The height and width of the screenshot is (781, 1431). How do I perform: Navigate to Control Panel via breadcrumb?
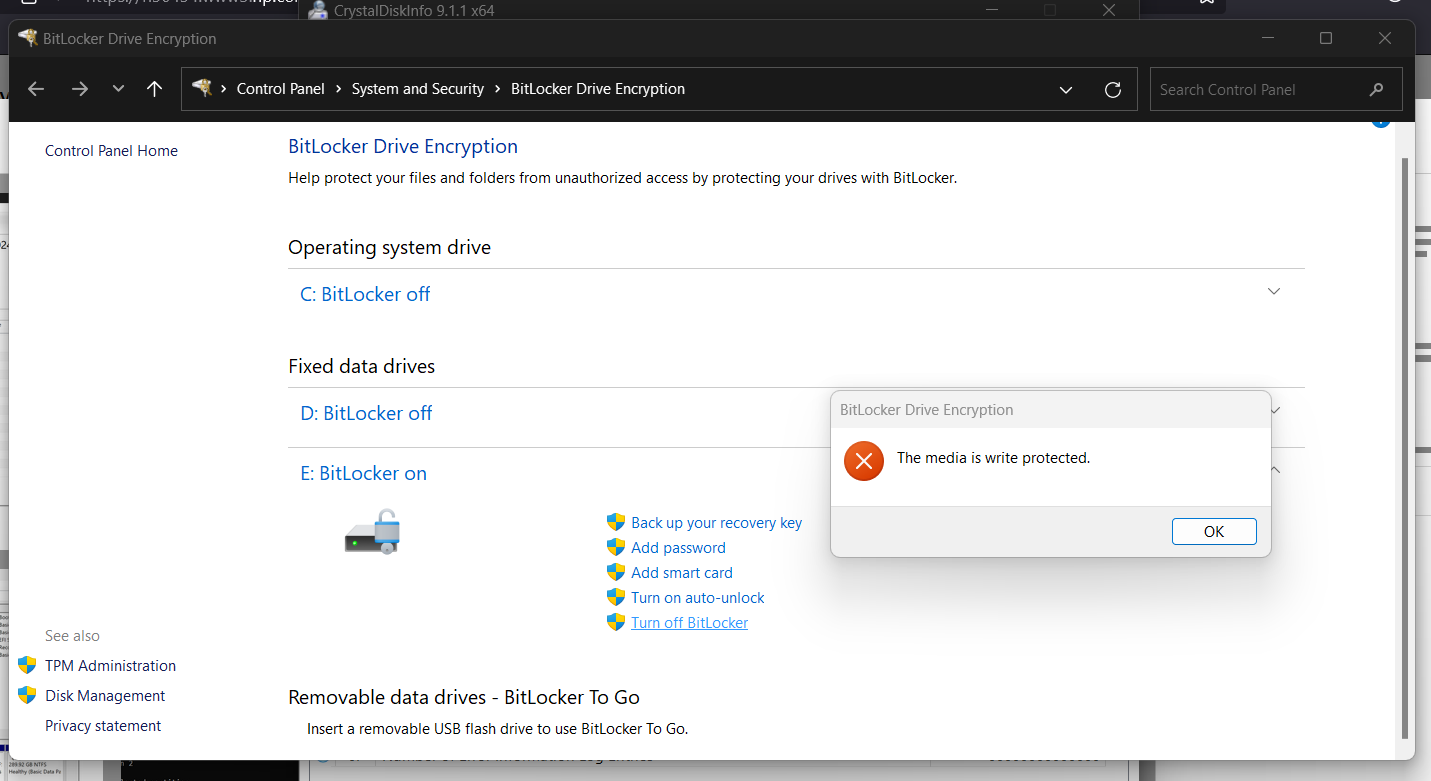(x=281, y=88)
